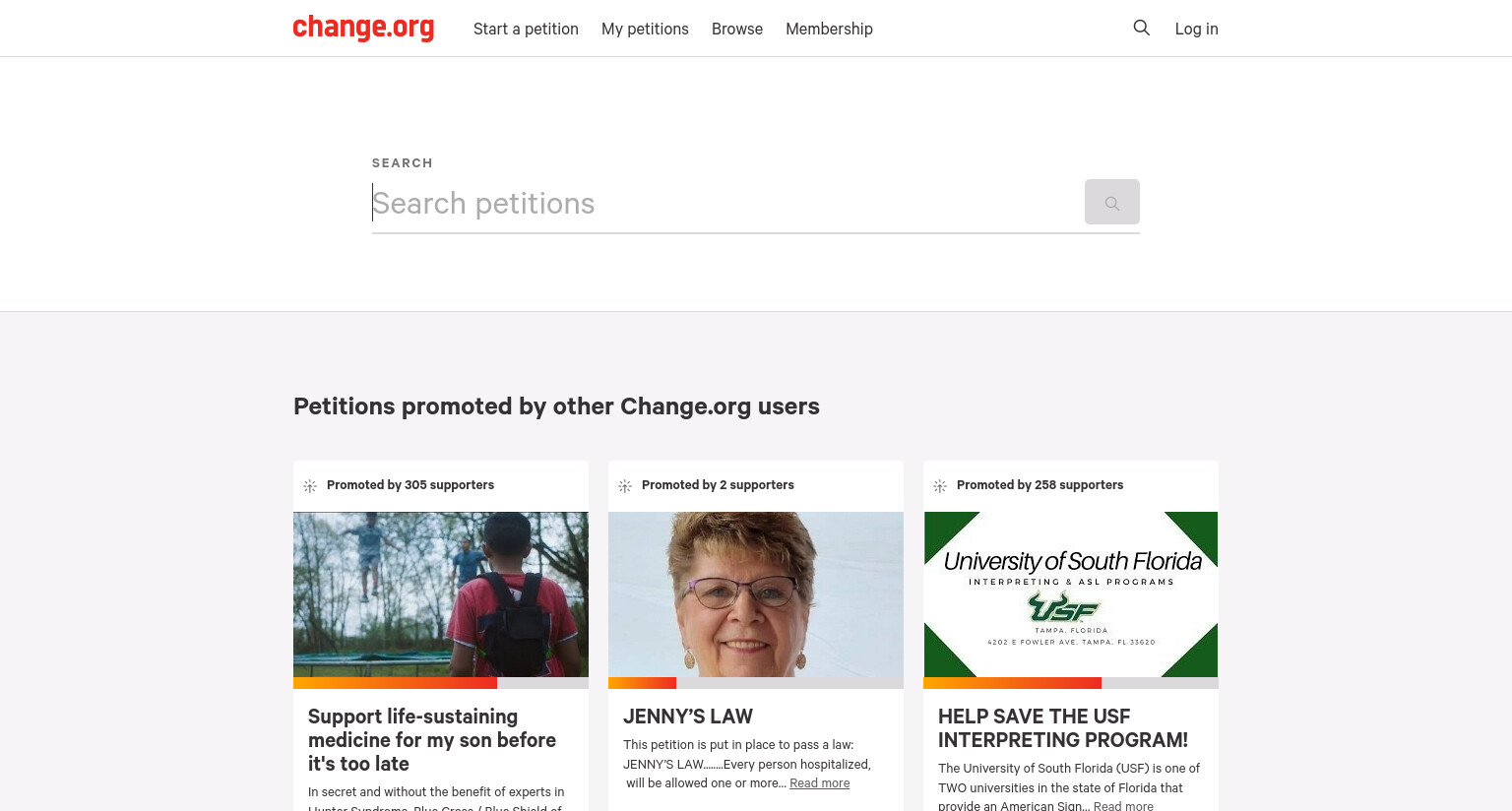Click 'Read more' under USF petition text
This screenshot has height=811, width=1512.
(1123, 806)
